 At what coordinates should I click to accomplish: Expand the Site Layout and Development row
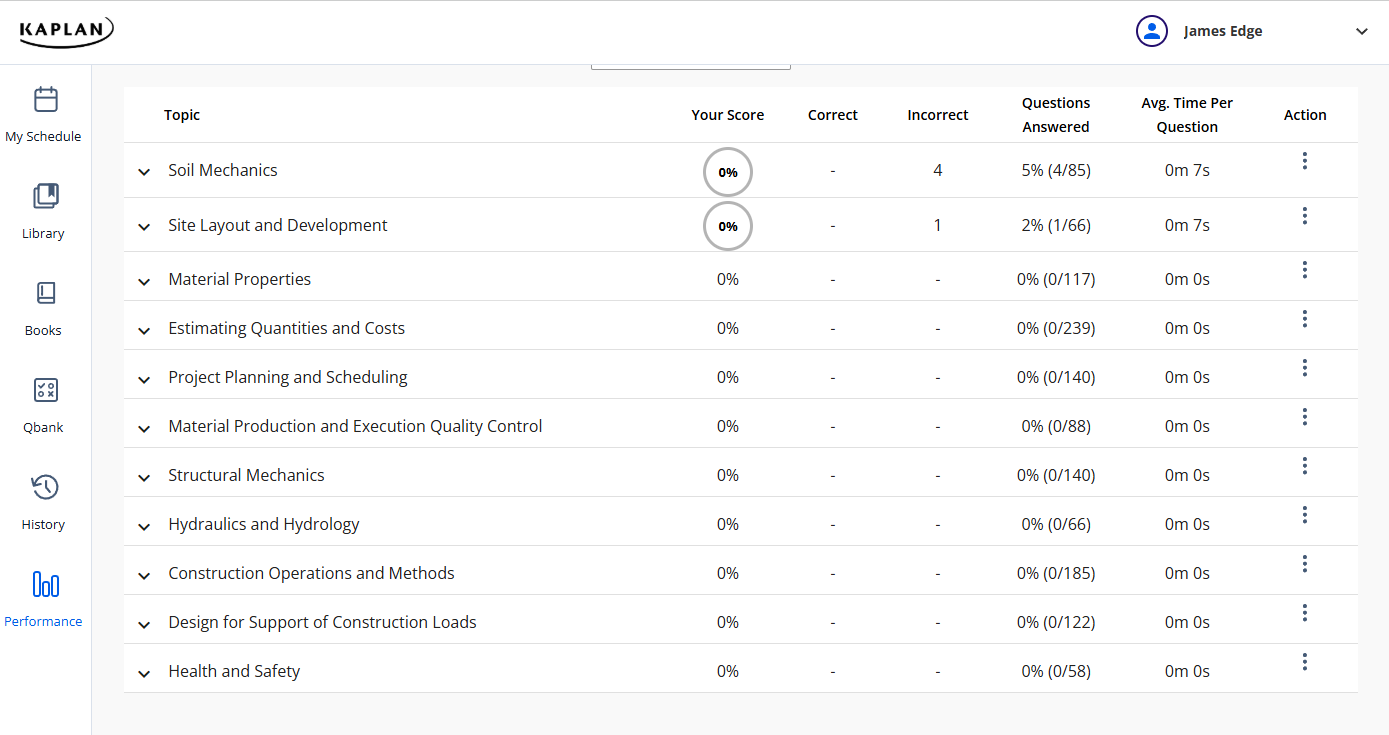[x=144, y=227]
